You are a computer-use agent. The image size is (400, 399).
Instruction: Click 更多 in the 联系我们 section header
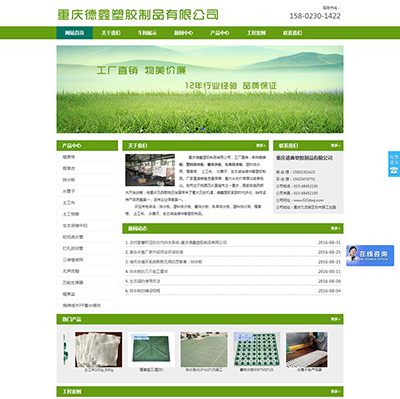point(335,146)
